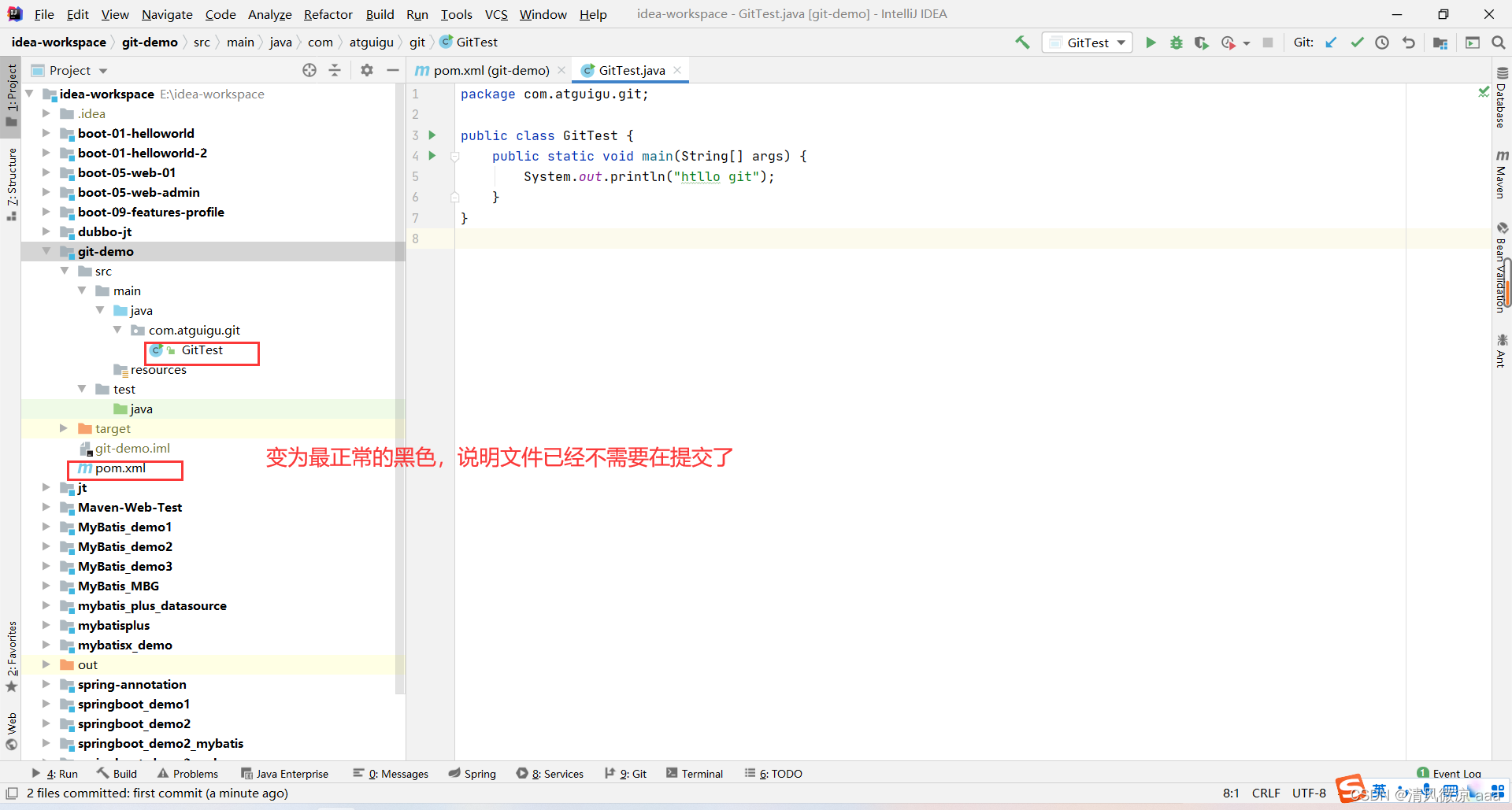Switch to pom.xml (git-demo) tab
1512x810 pixels.
[x=482, y=70]
